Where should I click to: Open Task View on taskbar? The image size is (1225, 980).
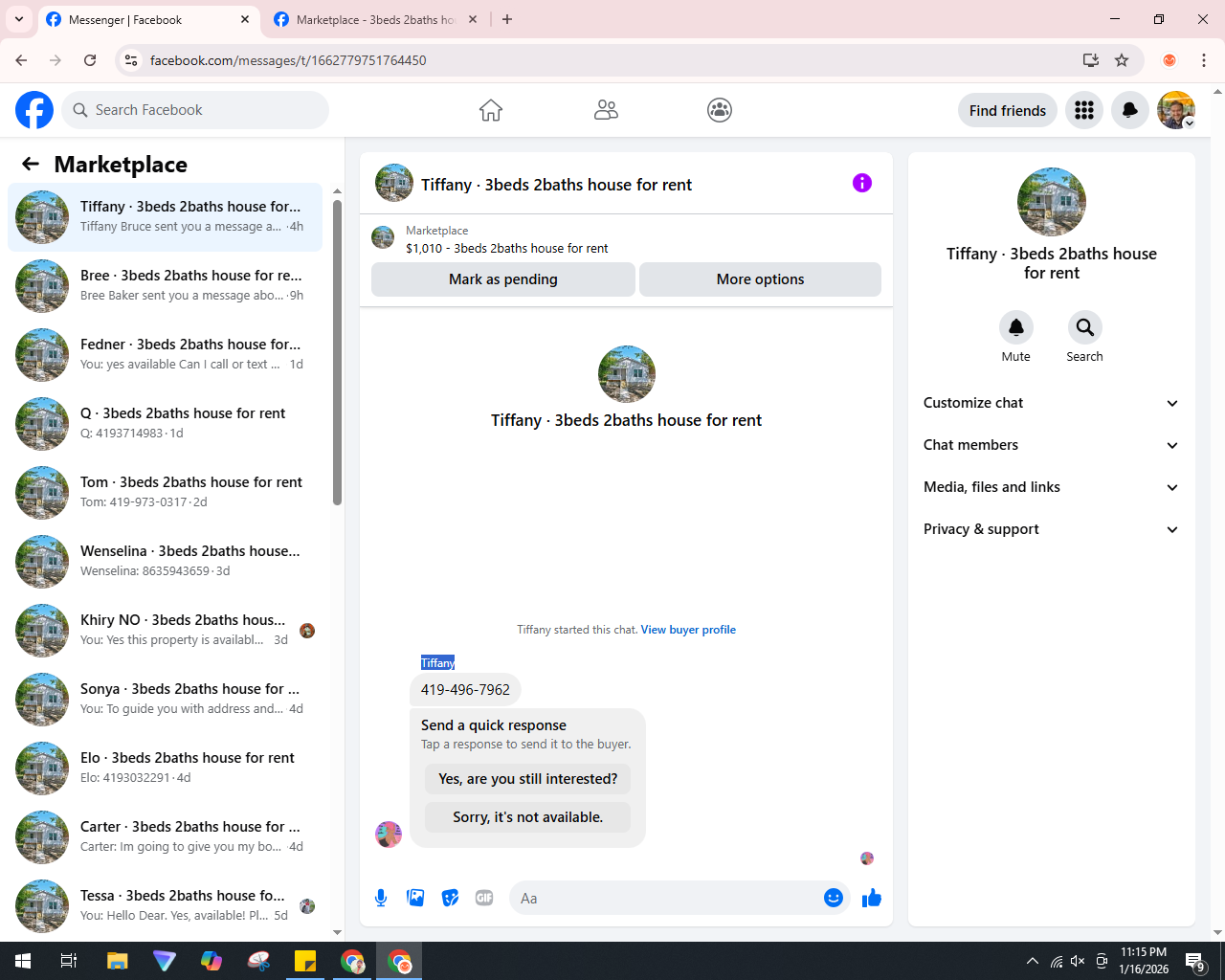(x=69, y=961)
